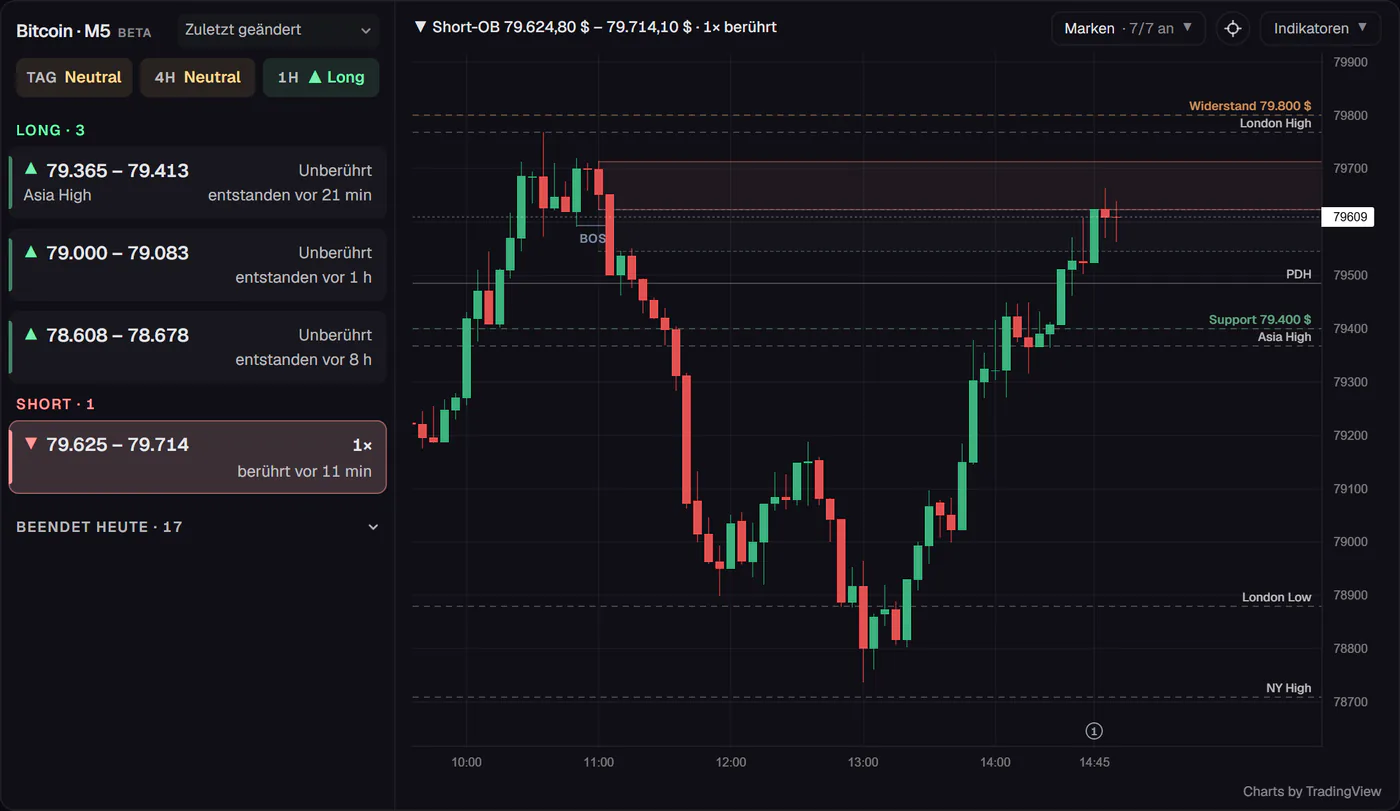Click the crosshair target icon button
Image resolution: width=1400 pixels, height=811 pixels.
point(1233,29)
